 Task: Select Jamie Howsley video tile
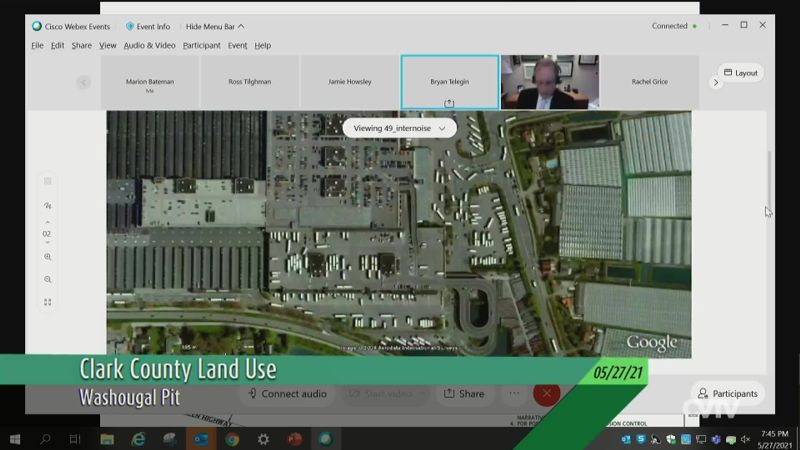350,82
